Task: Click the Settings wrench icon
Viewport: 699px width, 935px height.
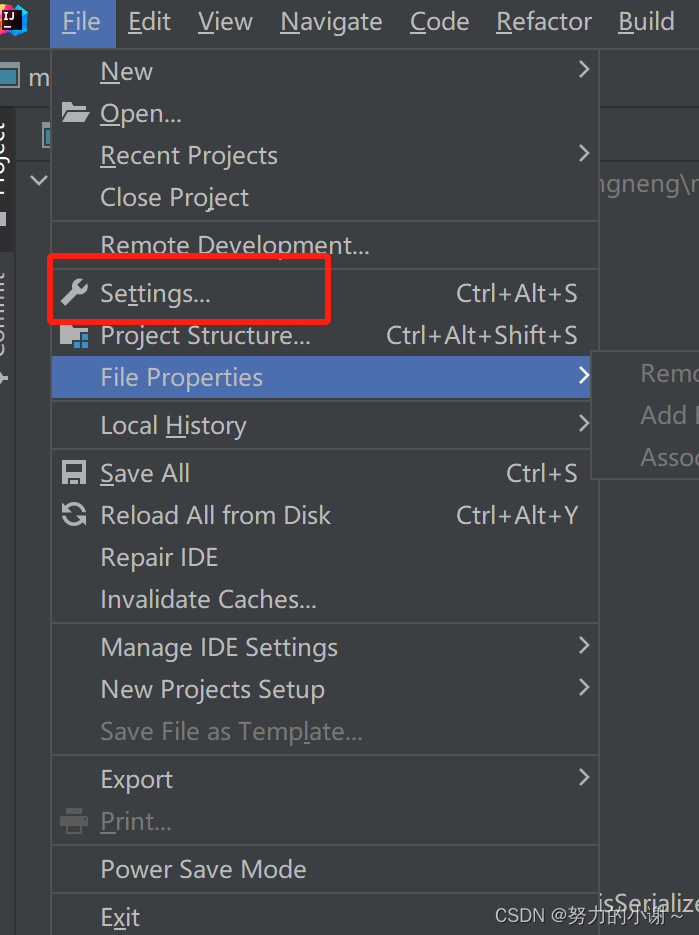Action: (75, 293)
